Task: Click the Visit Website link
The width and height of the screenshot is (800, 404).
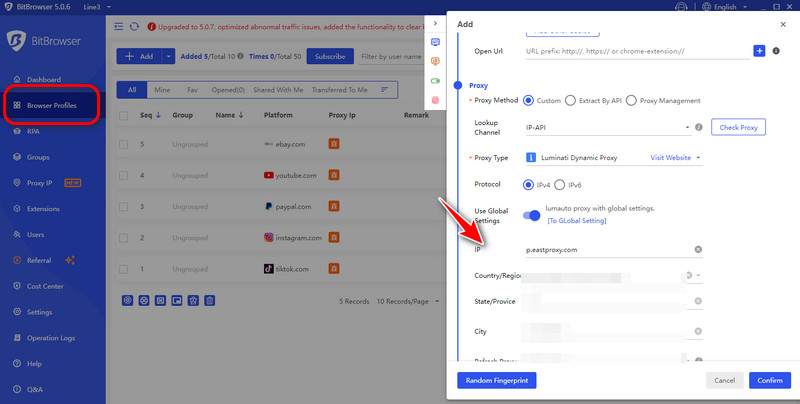Action: pos(670,158)
